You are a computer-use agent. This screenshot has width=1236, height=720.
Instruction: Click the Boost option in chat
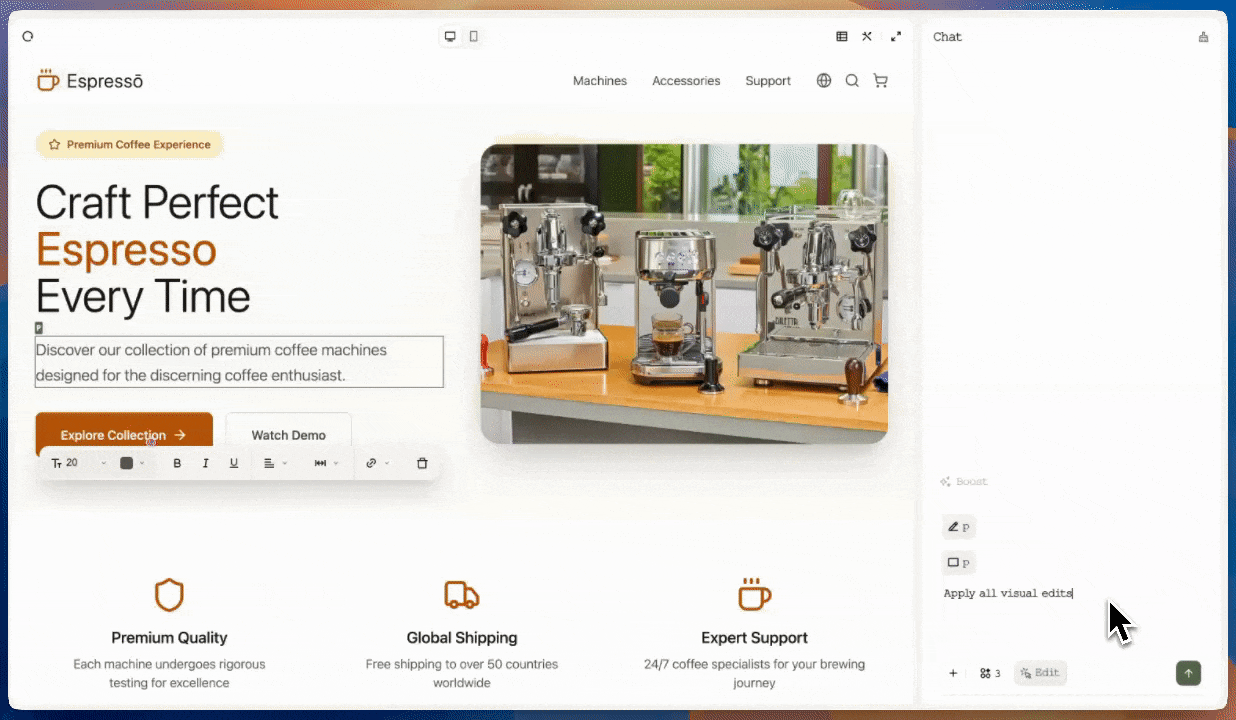pyautogui.click(x=964, y=482)
